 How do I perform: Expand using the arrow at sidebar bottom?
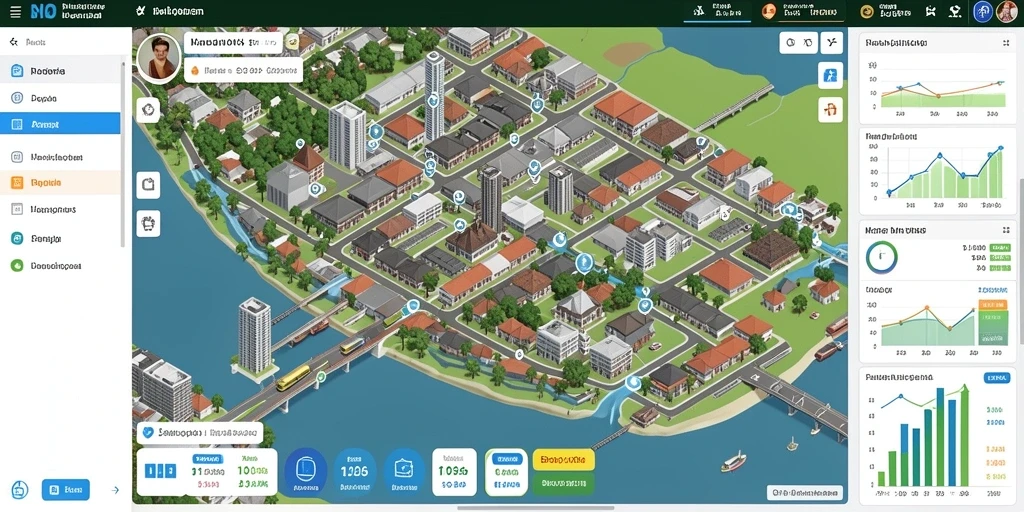click(x=116, y=490)
